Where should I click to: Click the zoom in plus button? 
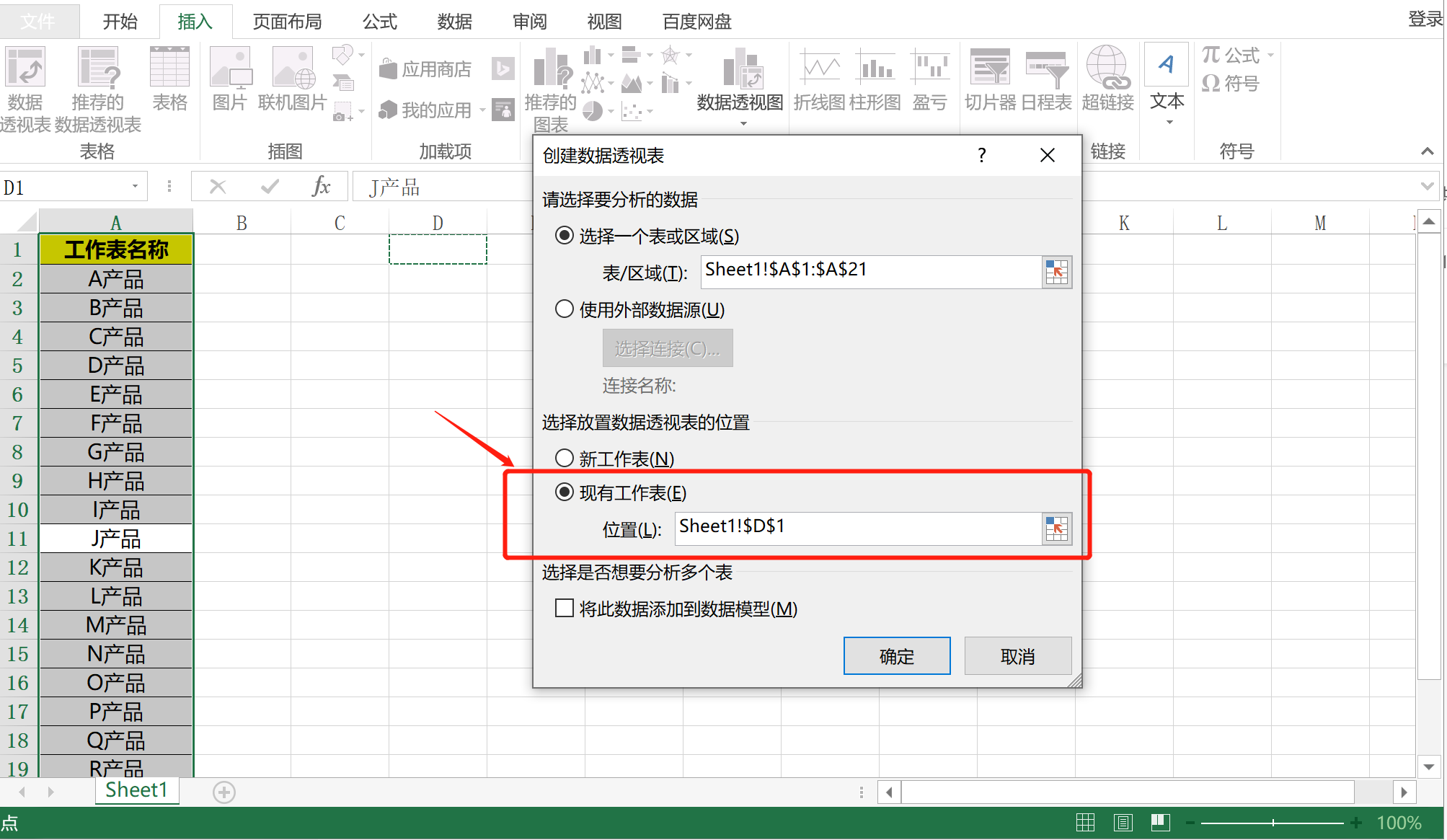(x=1356, y=823)
